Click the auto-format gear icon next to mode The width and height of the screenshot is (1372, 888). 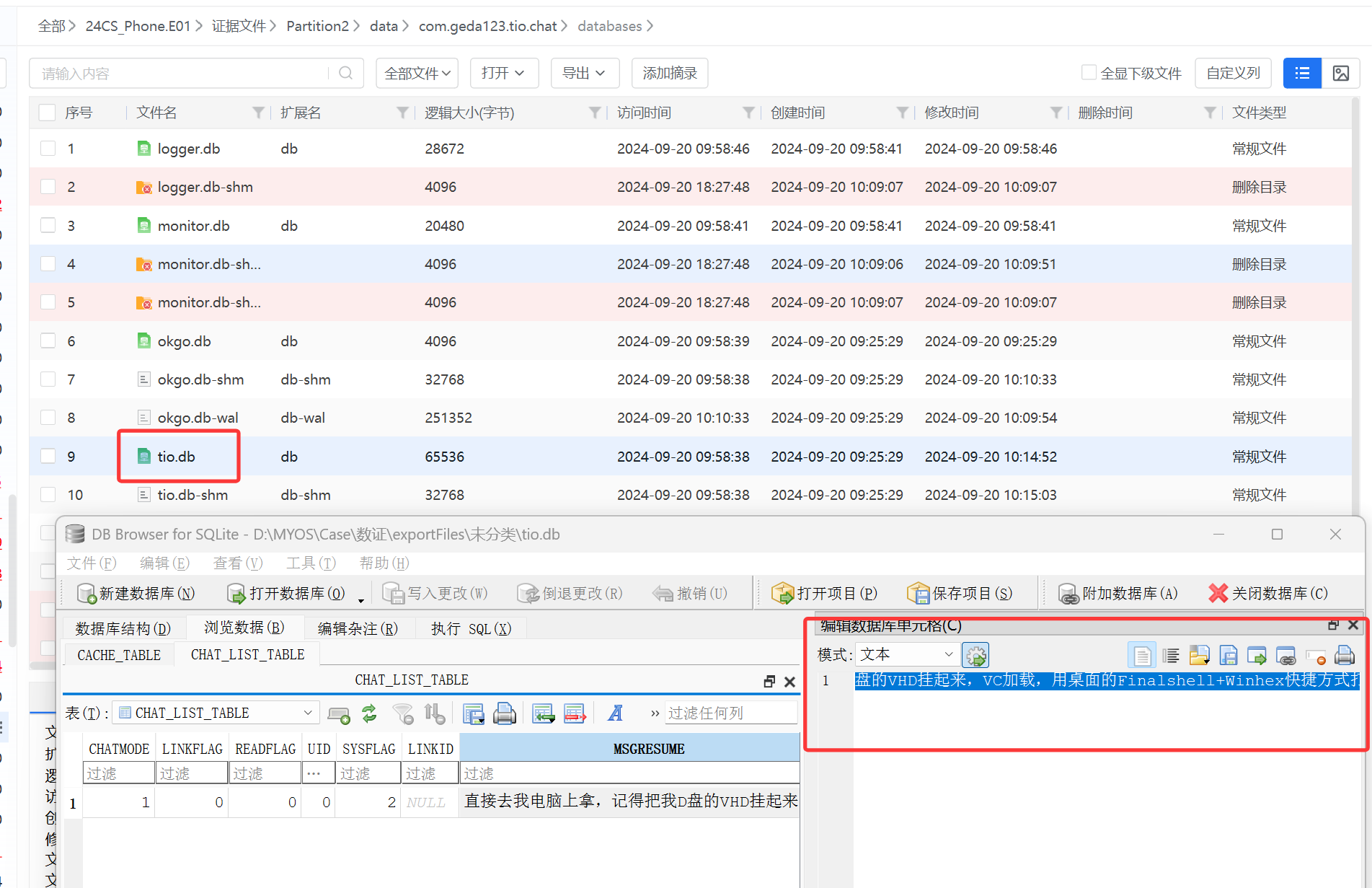click(x=975, y=655)
